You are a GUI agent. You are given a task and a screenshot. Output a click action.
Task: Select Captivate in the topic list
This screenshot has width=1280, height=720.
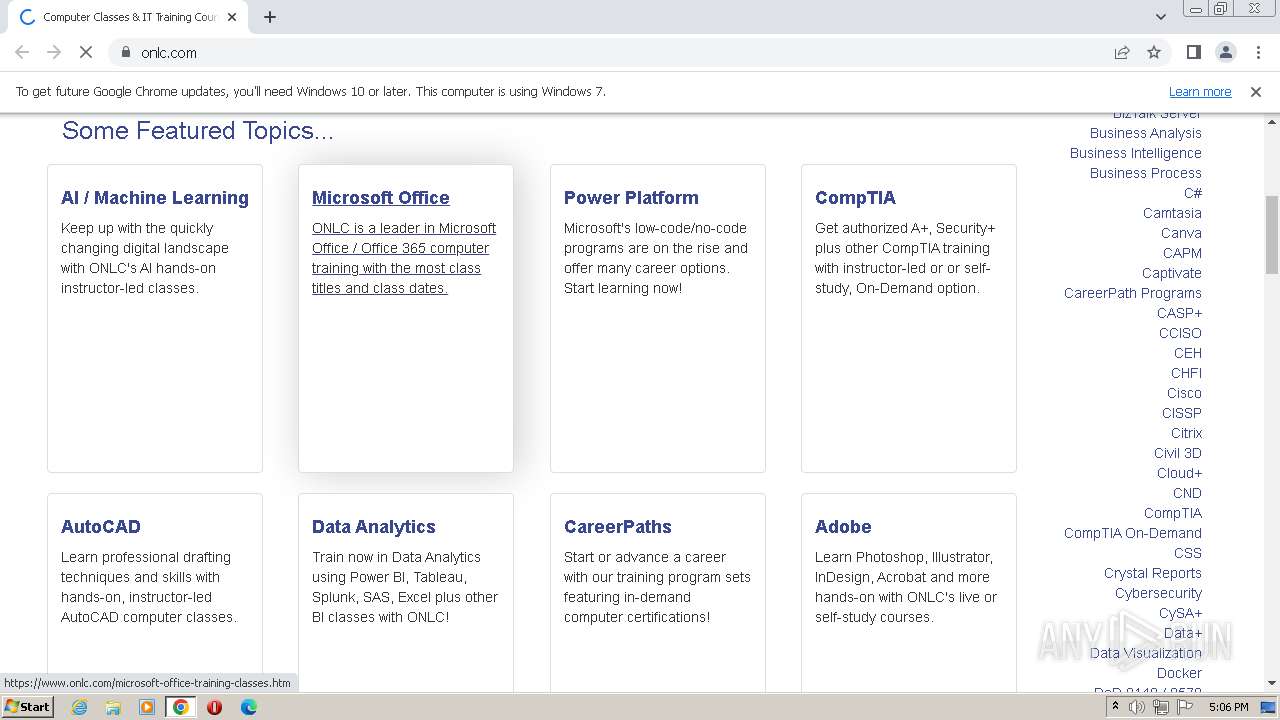pyautogui.click(x=1172, y=273)
